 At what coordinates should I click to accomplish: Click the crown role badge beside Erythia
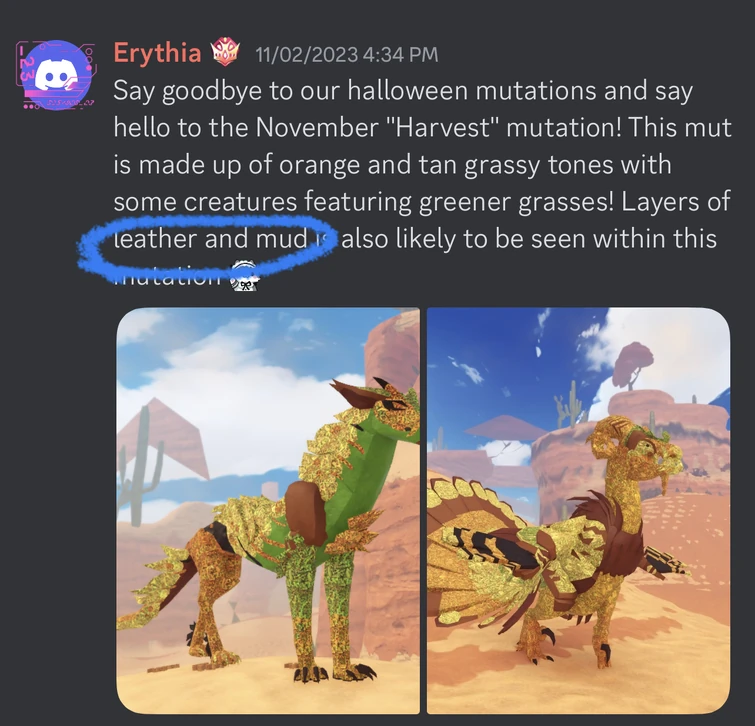click(x=226, y=53)
